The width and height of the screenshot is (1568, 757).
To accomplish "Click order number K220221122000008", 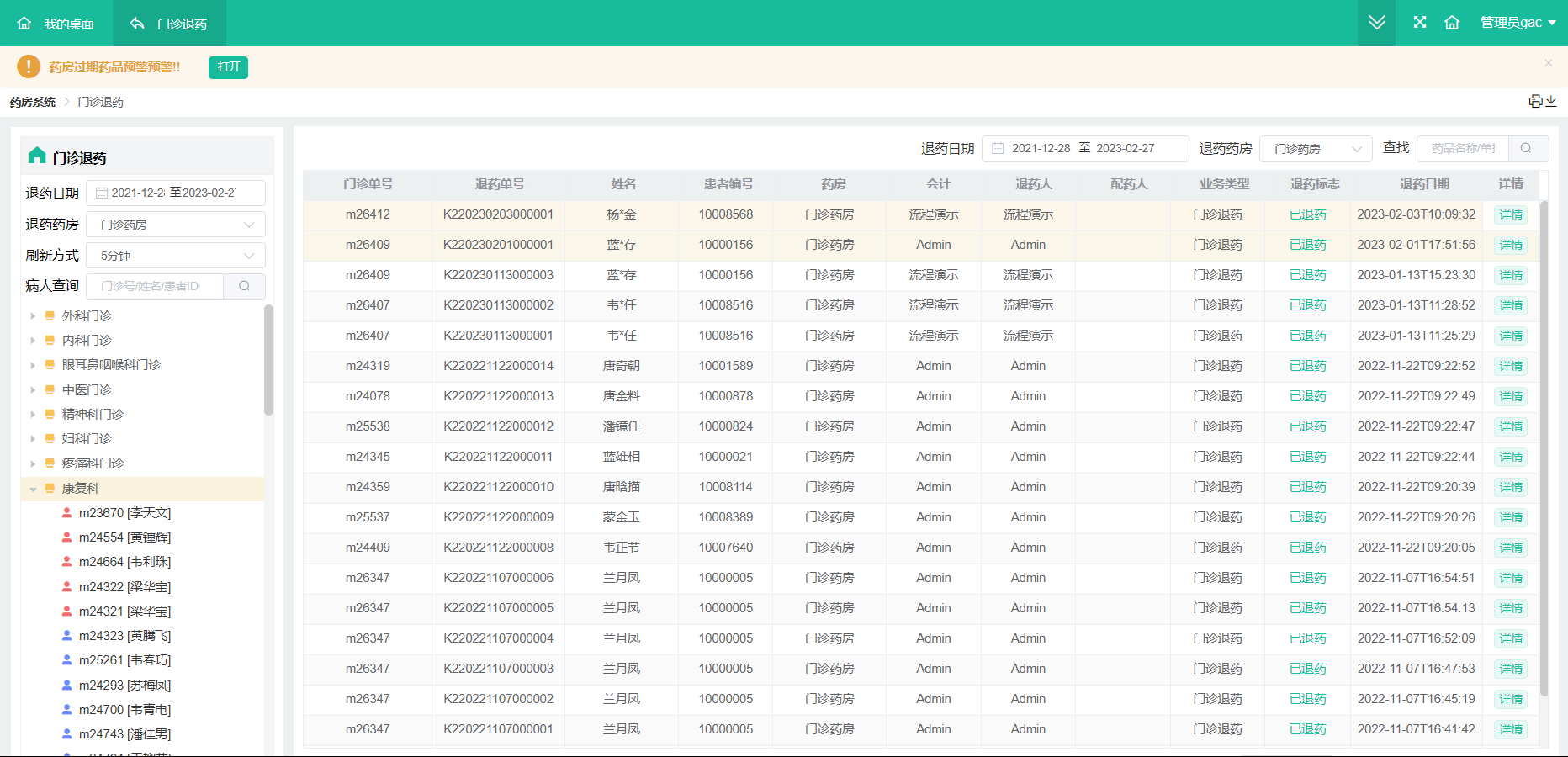I will [x=499, y=548].
